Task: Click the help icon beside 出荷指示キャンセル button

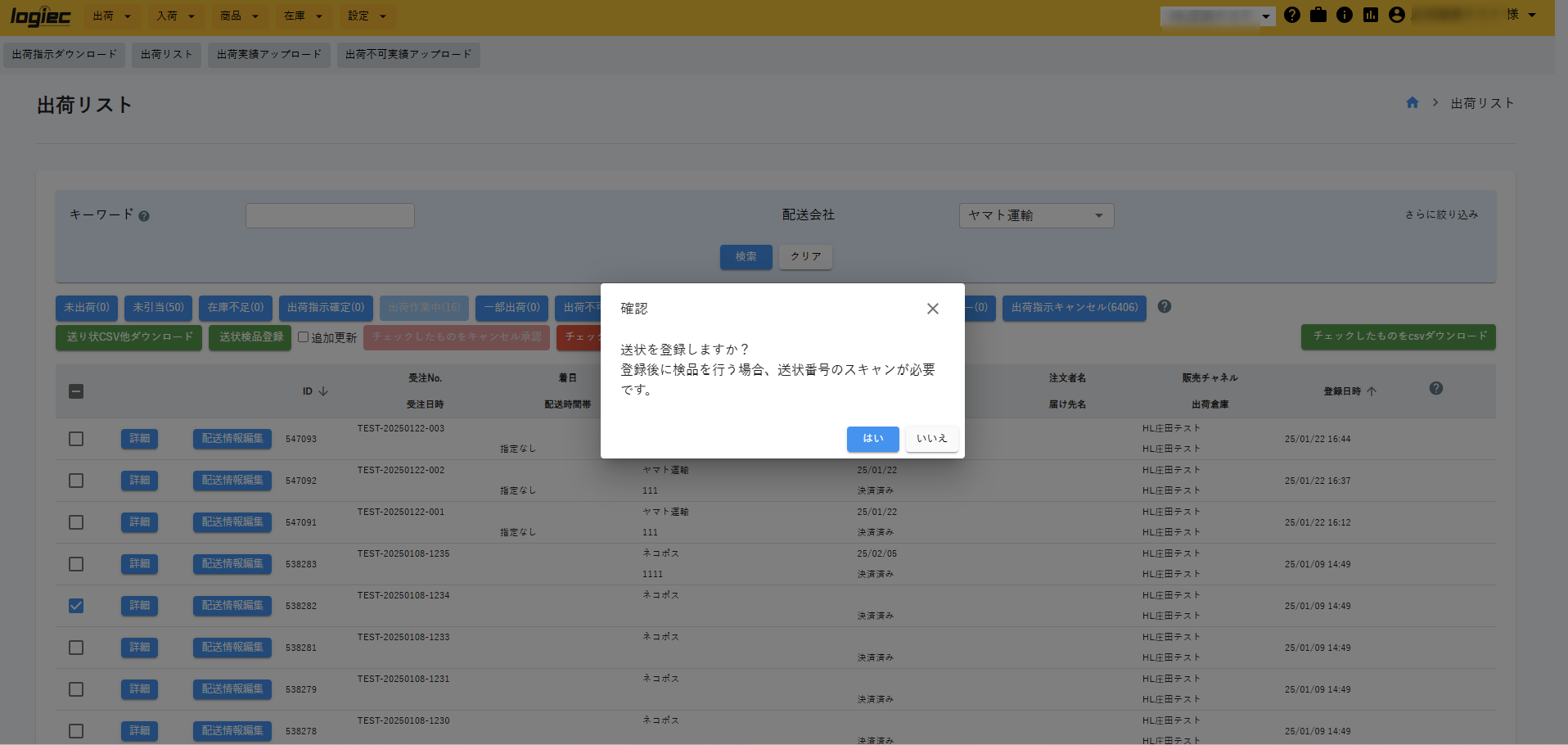Action: (x=1165, y=306)
